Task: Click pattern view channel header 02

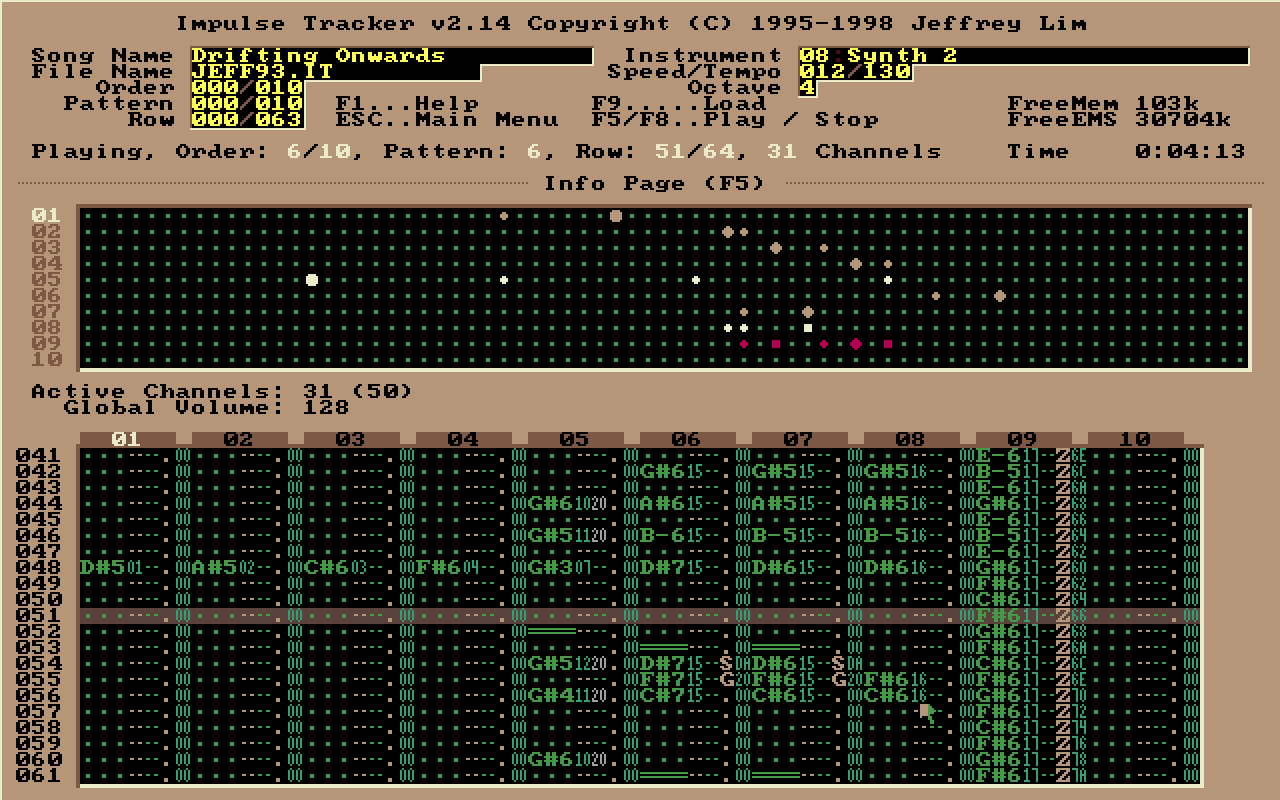Action: tap(239, 439)
